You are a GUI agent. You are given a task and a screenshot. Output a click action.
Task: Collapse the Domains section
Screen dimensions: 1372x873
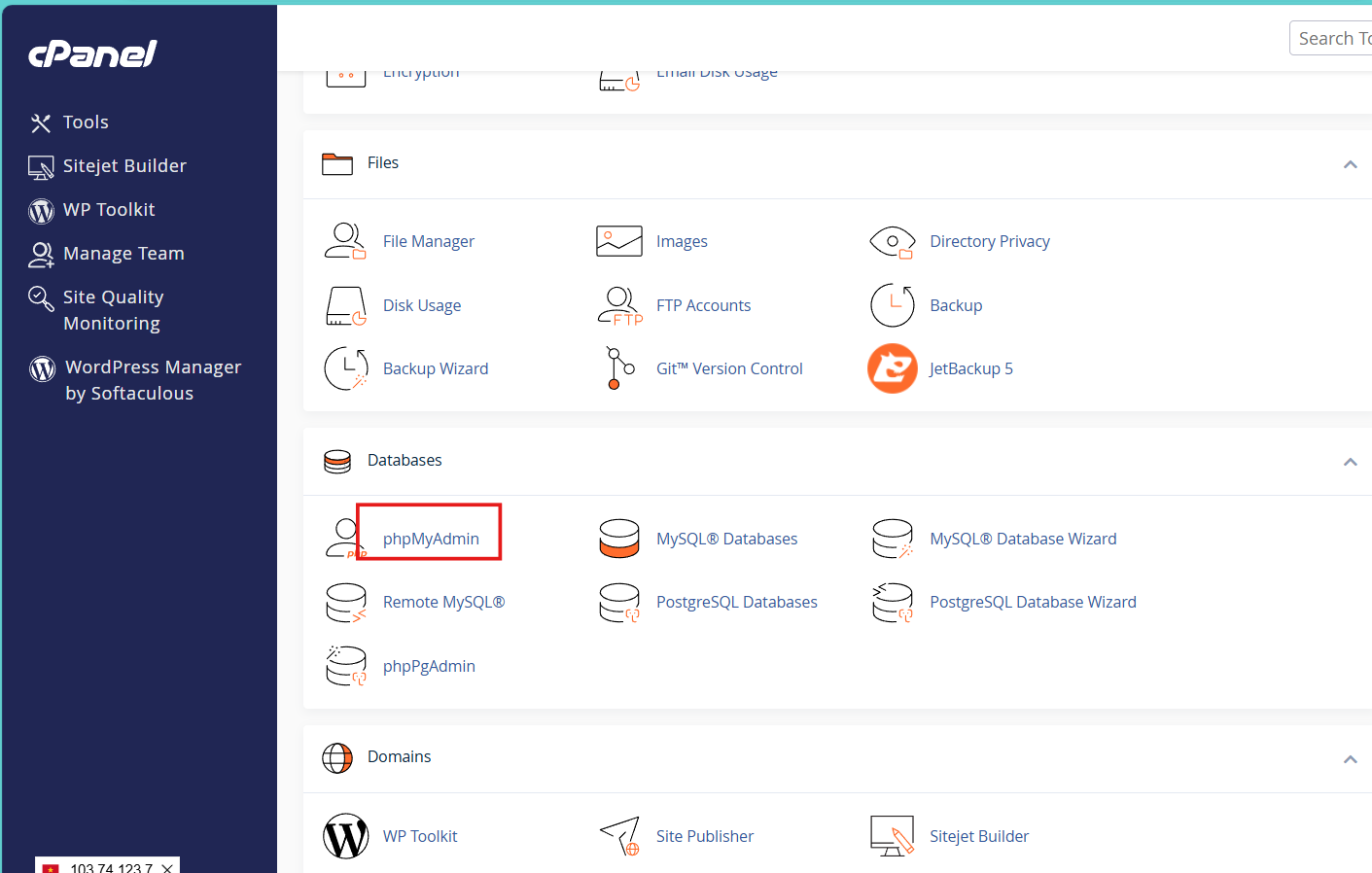point(1350,759)
